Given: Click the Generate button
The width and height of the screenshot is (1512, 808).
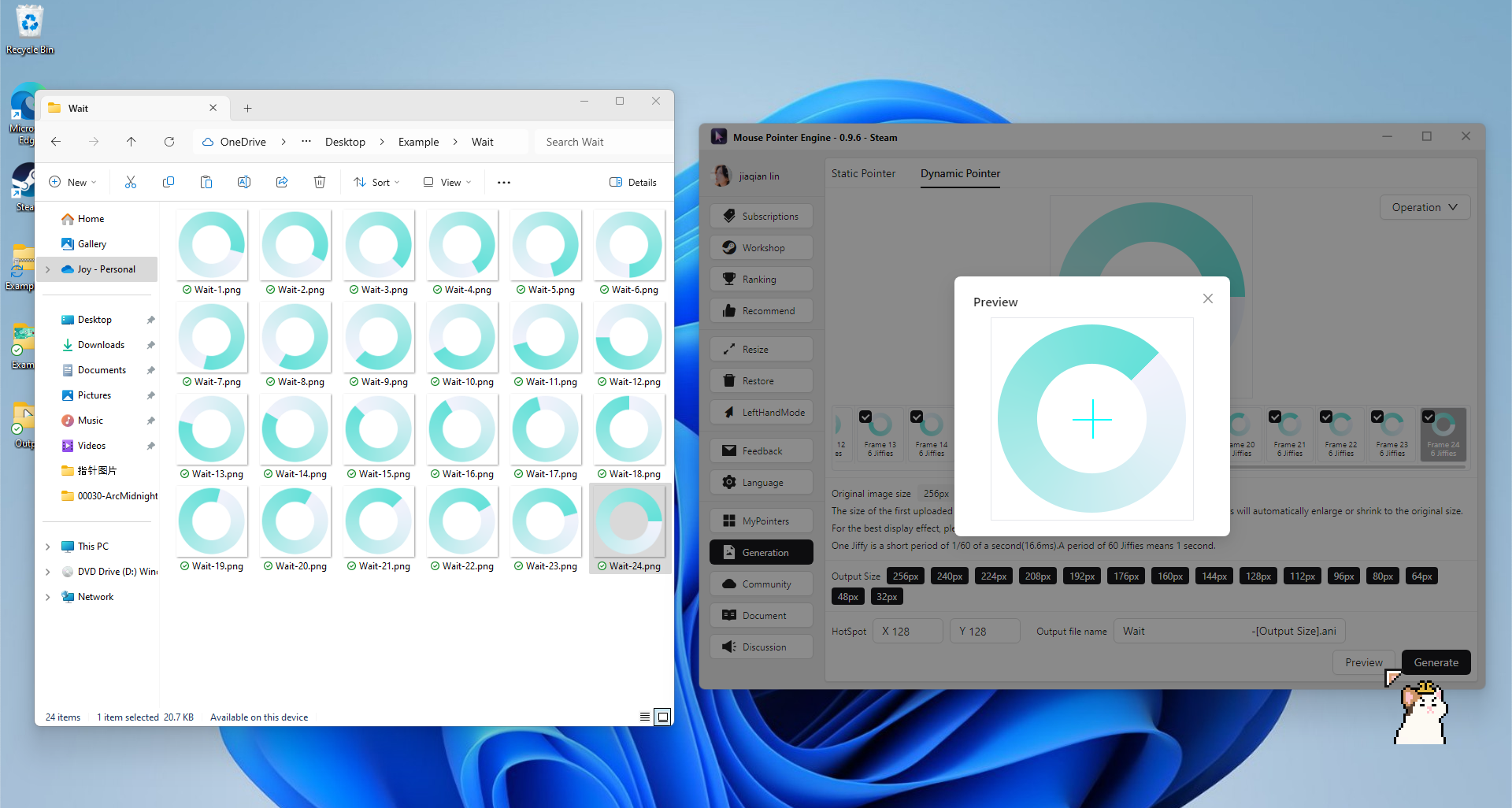Looking at the screenshot, I should click(1436, 662).
